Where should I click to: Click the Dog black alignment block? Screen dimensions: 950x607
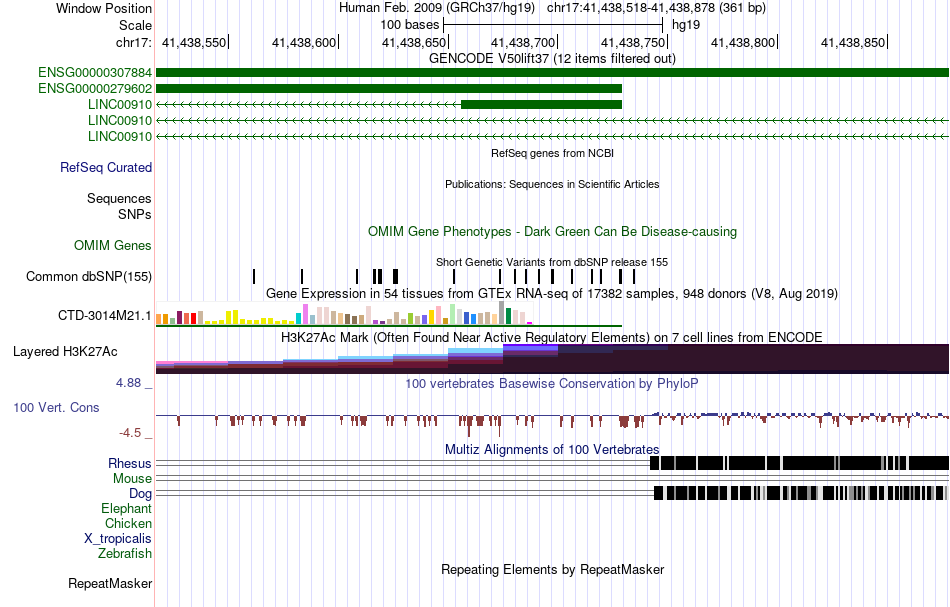click(x=800, y=493)
